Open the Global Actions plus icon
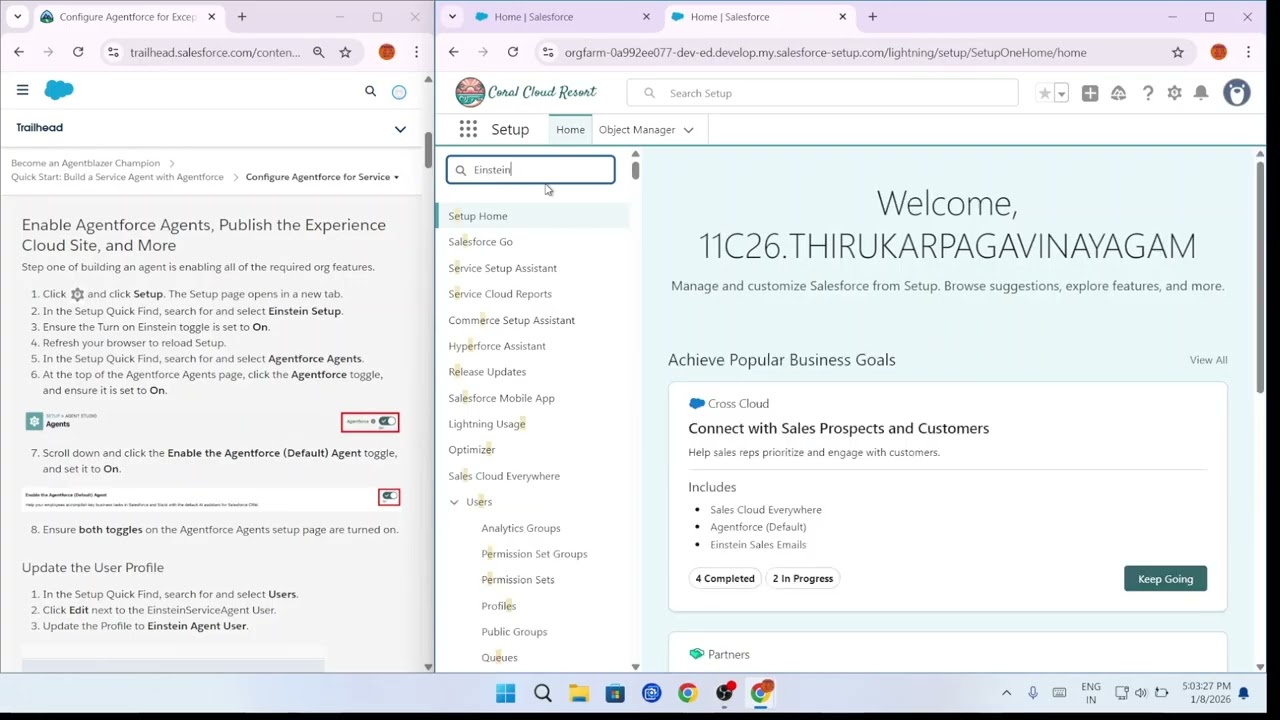 pyautogui.click(x=1090, y=93)
